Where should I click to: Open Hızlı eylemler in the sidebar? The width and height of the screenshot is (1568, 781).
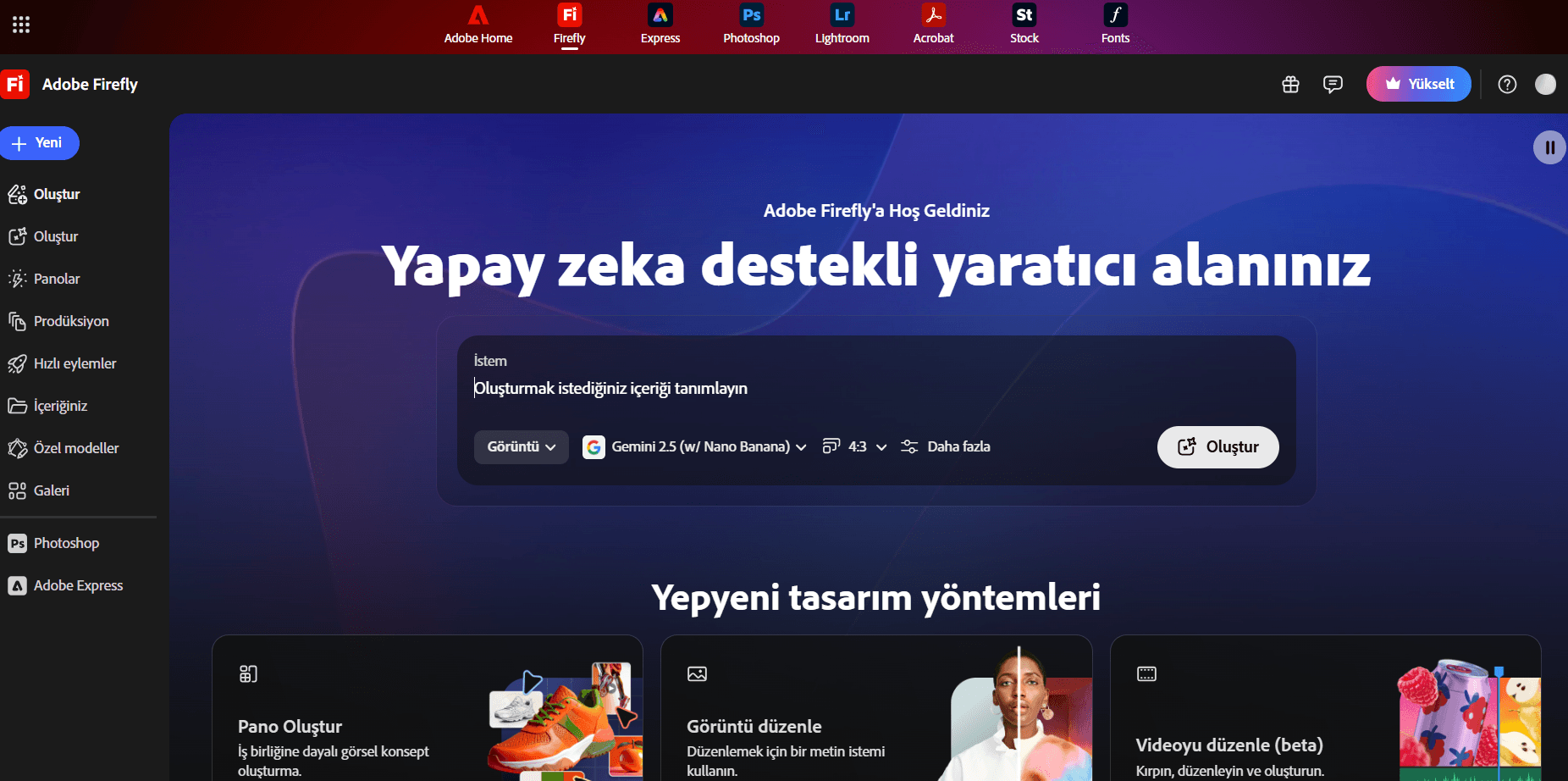click(x=75, y=363)
